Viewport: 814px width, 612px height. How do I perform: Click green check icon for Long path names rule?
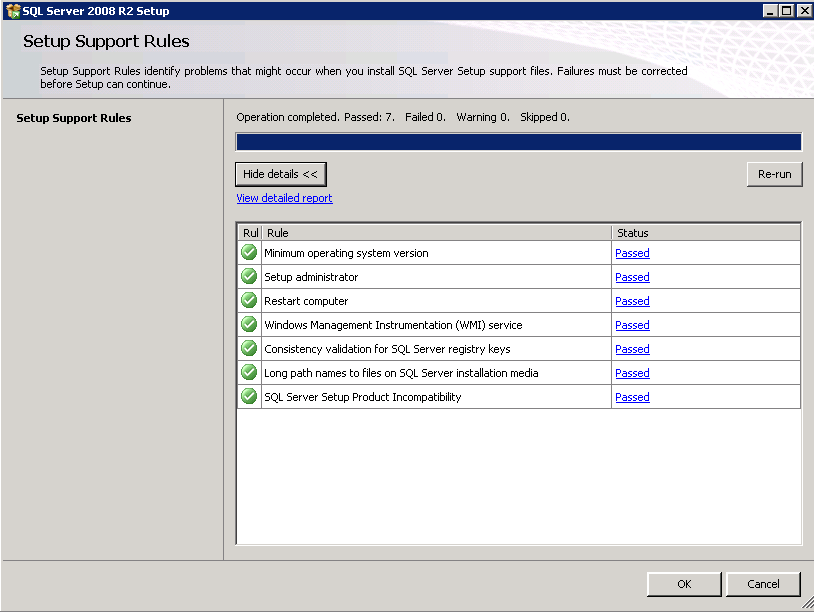[249, 372]
